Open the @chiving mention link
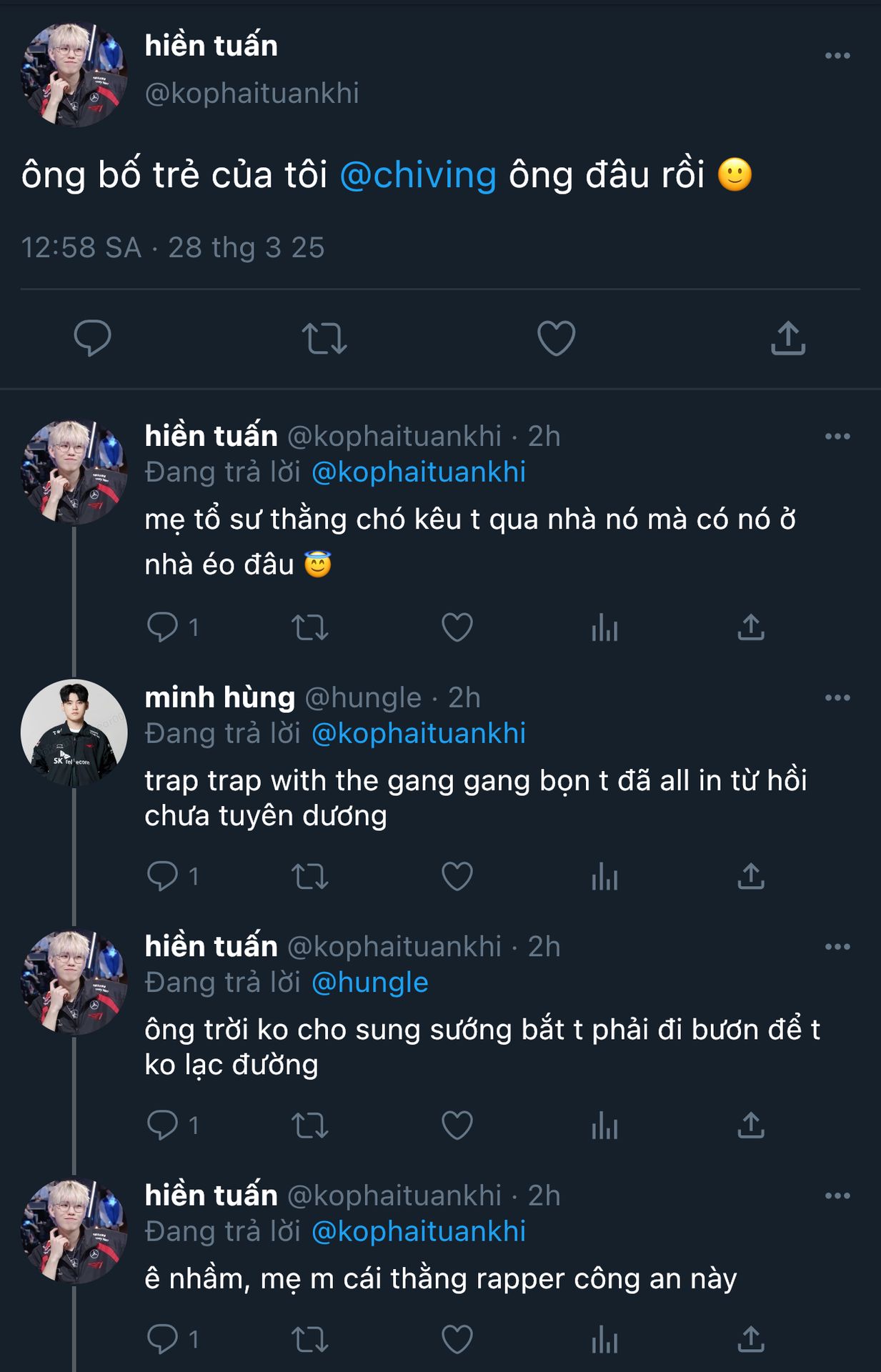 (418, 175)
